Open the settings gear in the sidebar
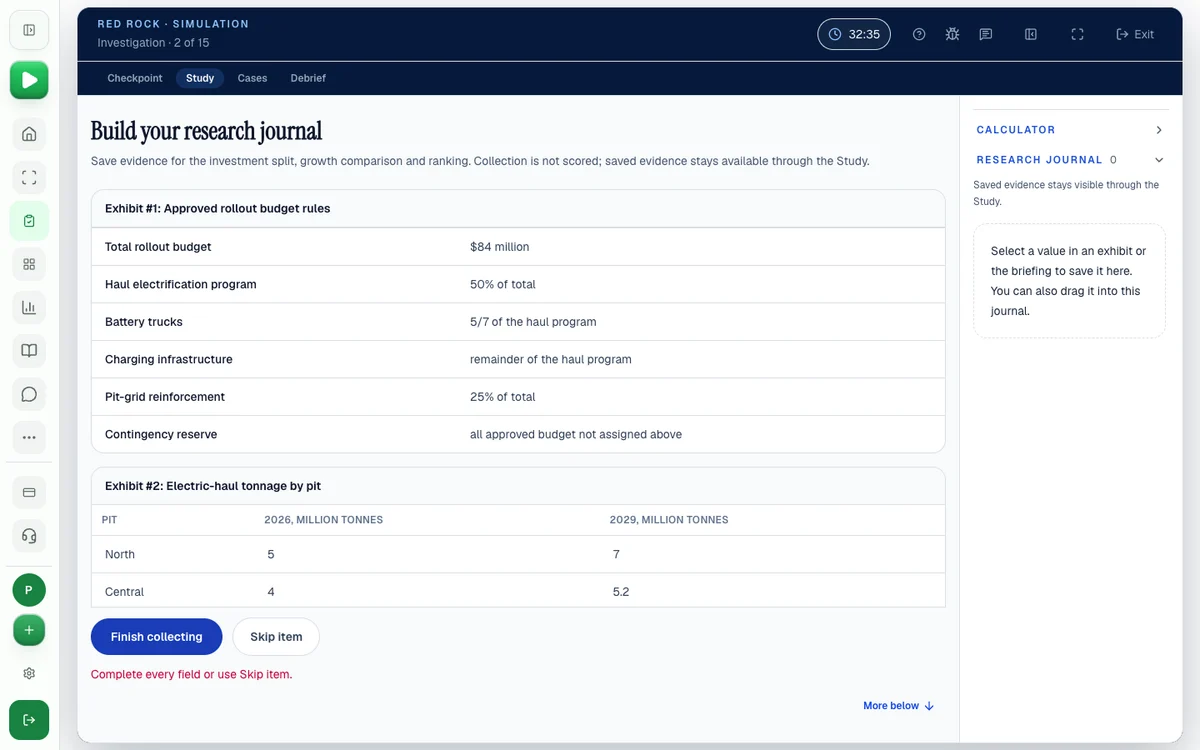The width and height of the screenshot is (1200, 750). [29, 673]
